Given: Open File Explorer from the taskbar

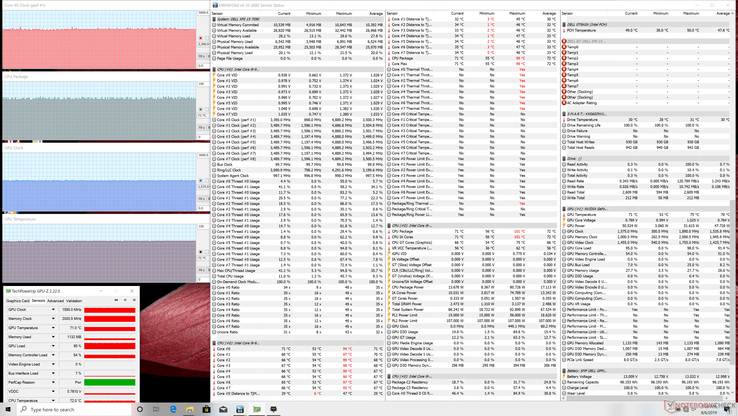Looking at the screenshot, I should [x=190, y=409].
